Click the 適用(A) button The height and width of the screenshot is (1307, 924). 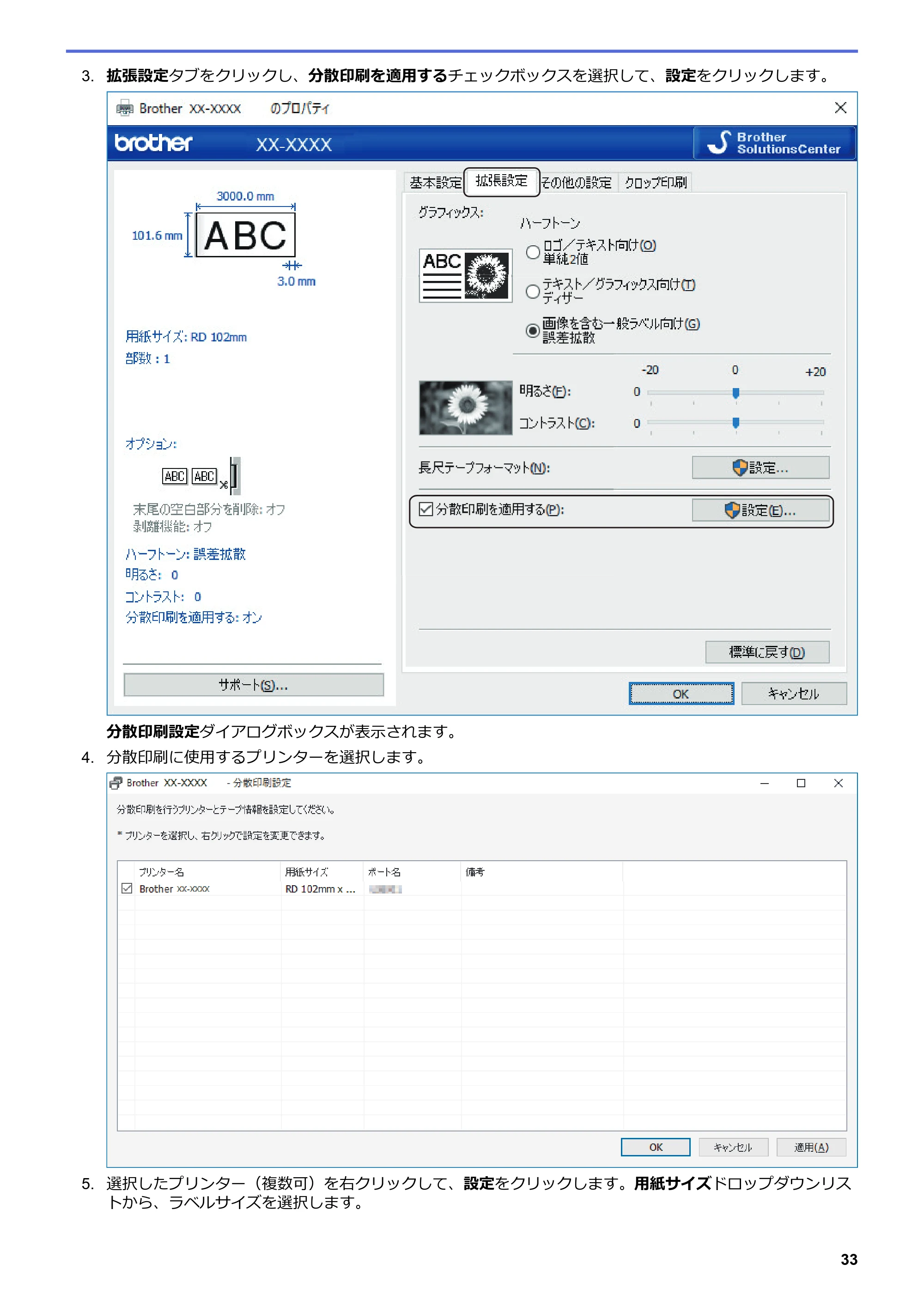[x=811, y=1147]
